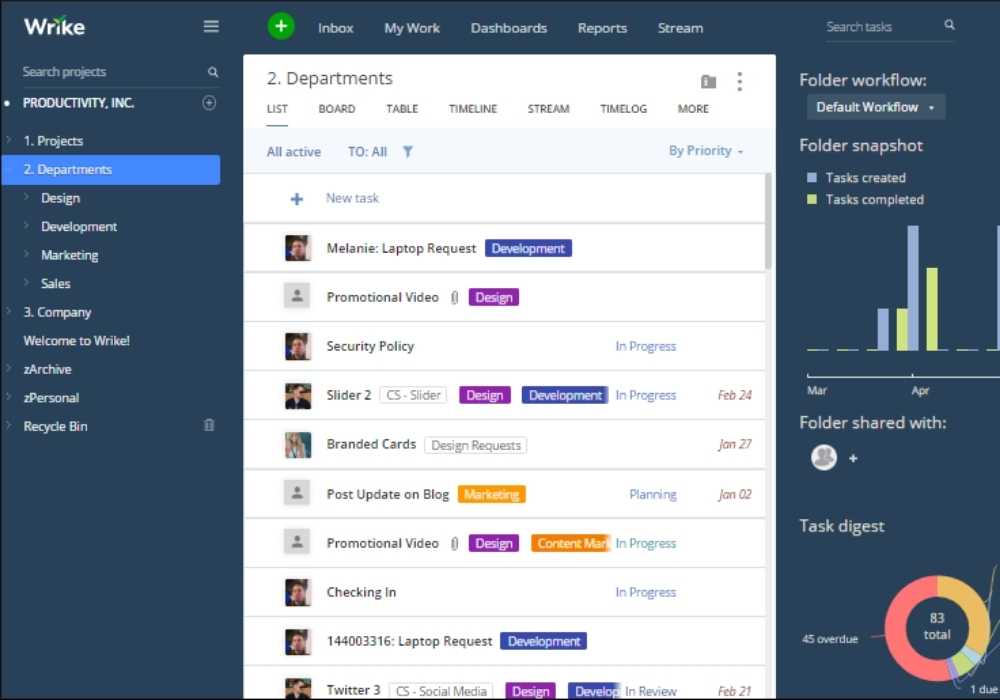Click the Content Mar tag on Promotional Video
Image resolution: width=1000 pixels, height=700 pixels.
click(x=571, y=543)
